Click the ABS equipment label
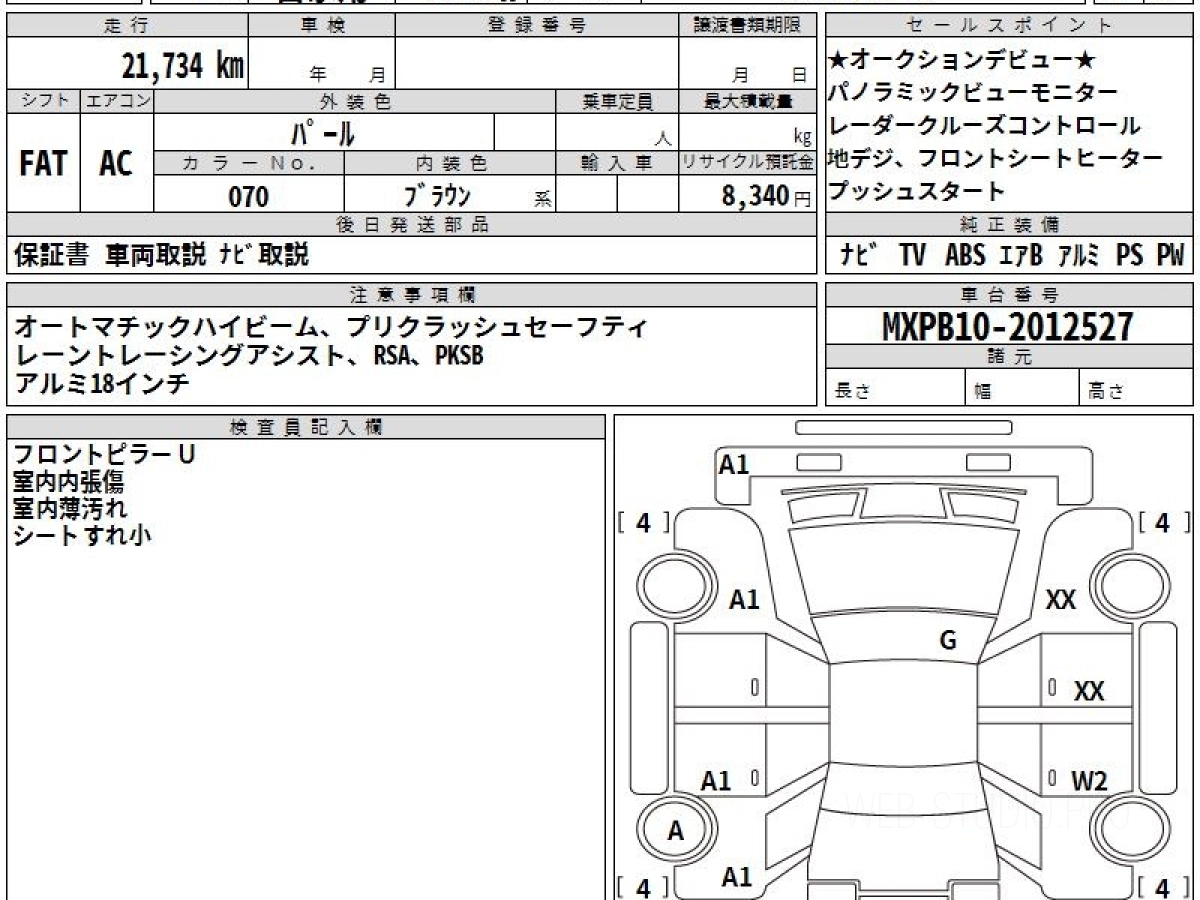The height and width of the screenshot is (900, 1200). point(964,256)
